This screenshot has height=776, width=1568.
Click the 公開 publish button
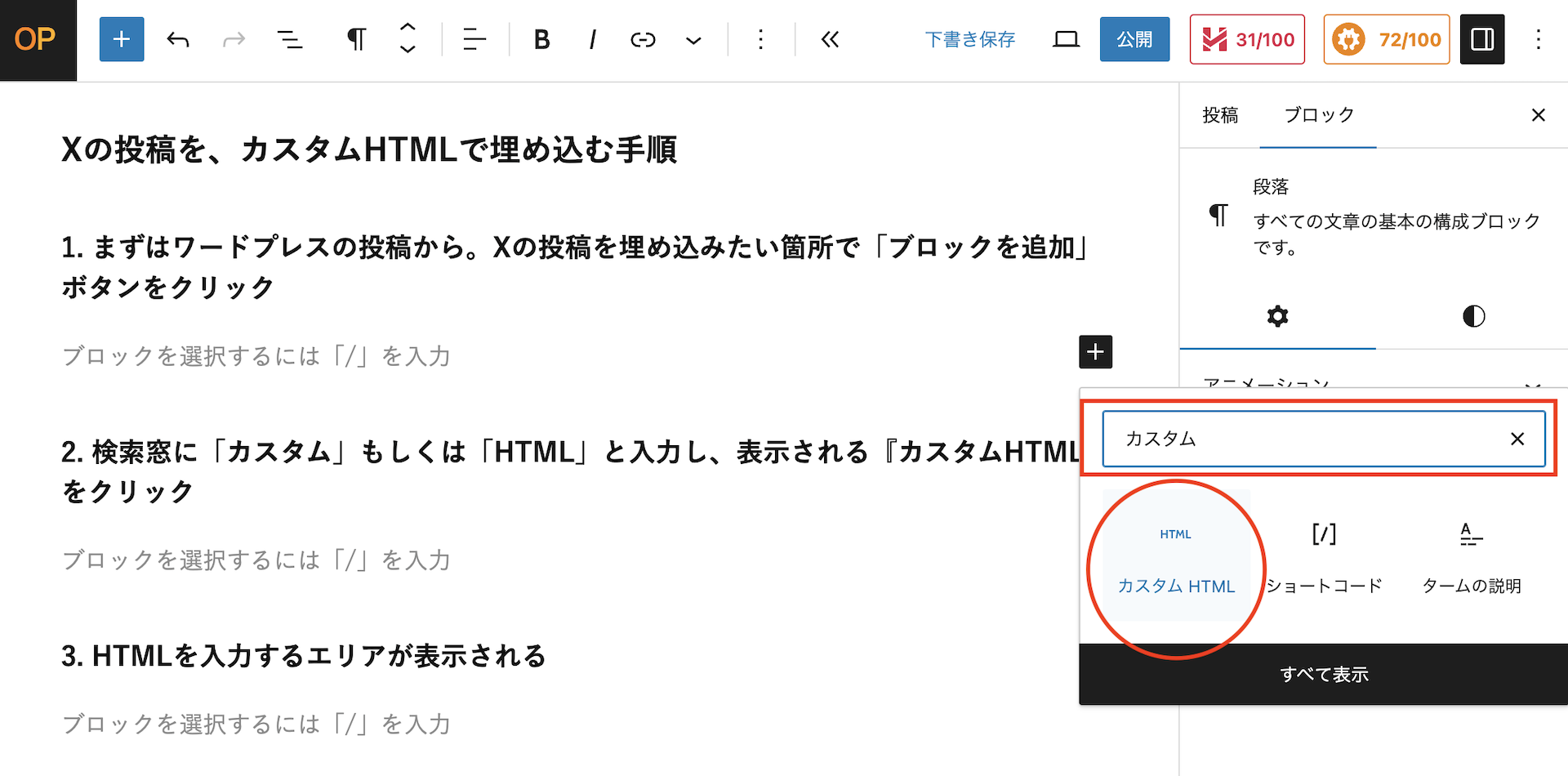pyautogui.click(x=1134, y=39)
